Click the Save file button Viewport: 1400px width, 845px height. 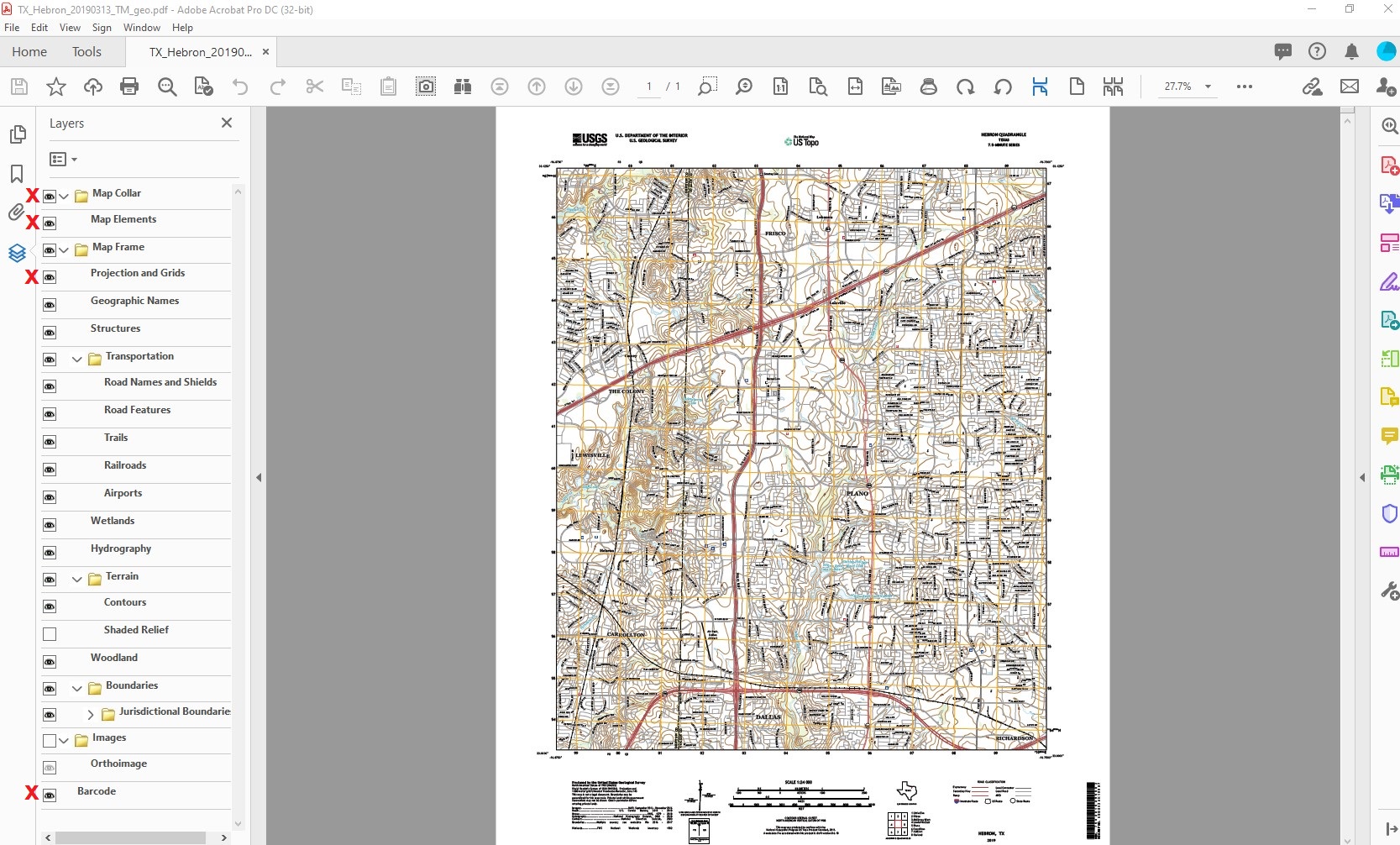click(x=18, y=87)
